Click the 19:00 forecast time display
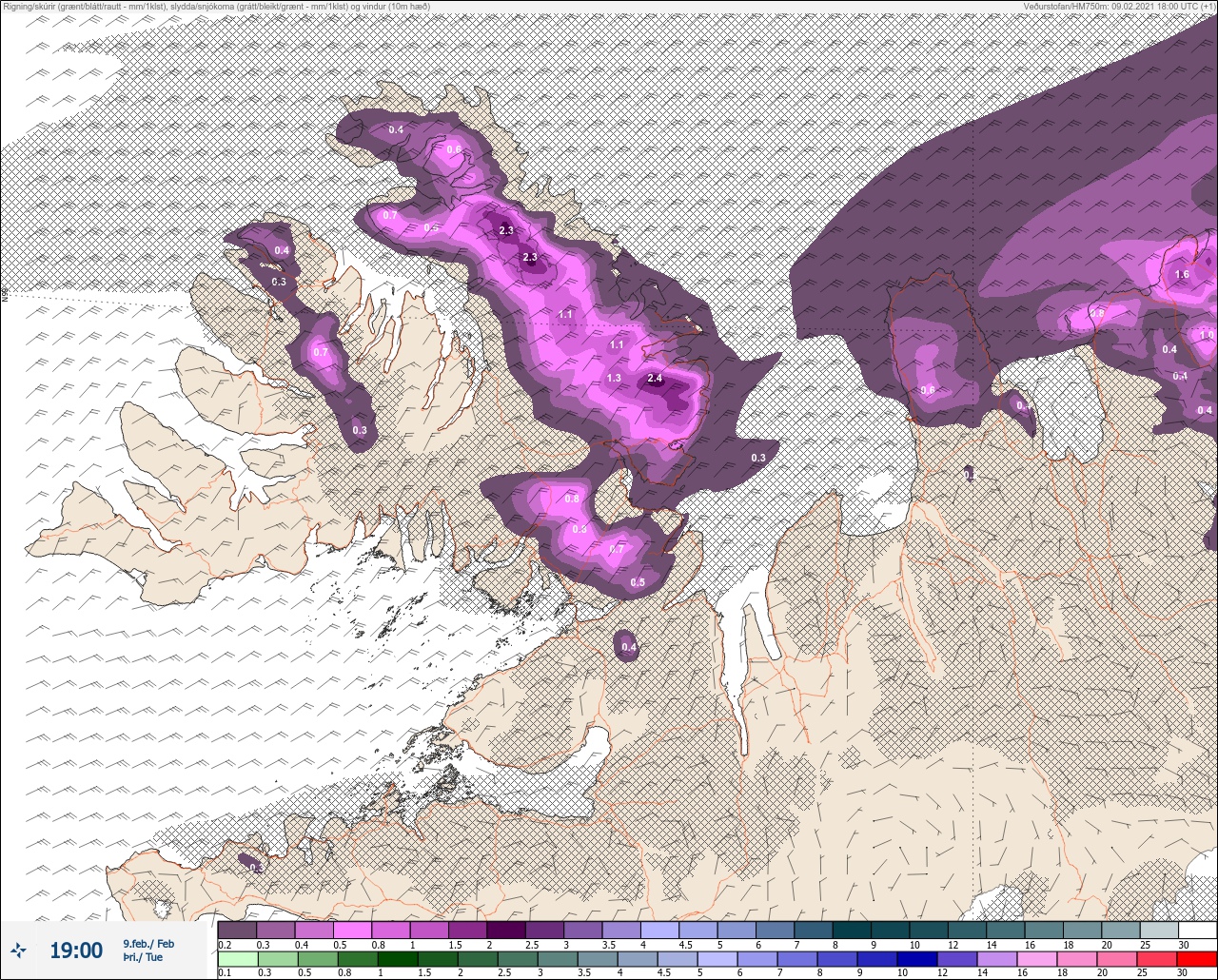Image resolution: width=1218 pixels, height=980 pixels. coord(76,951)
